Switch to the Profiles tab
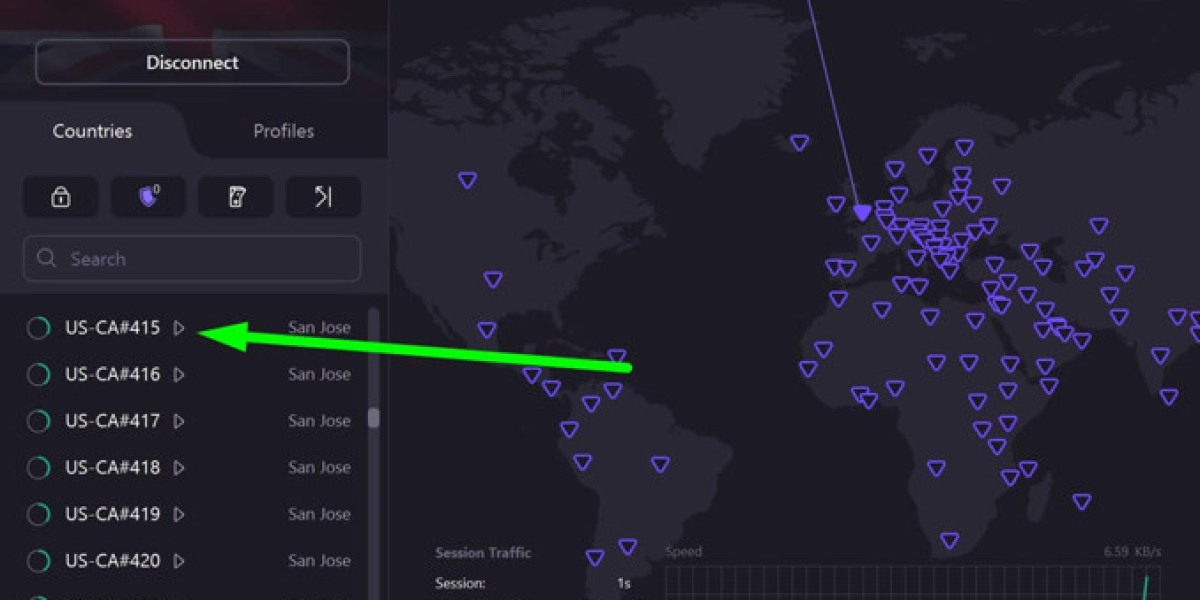1200x600 pixels. (283, 131)
